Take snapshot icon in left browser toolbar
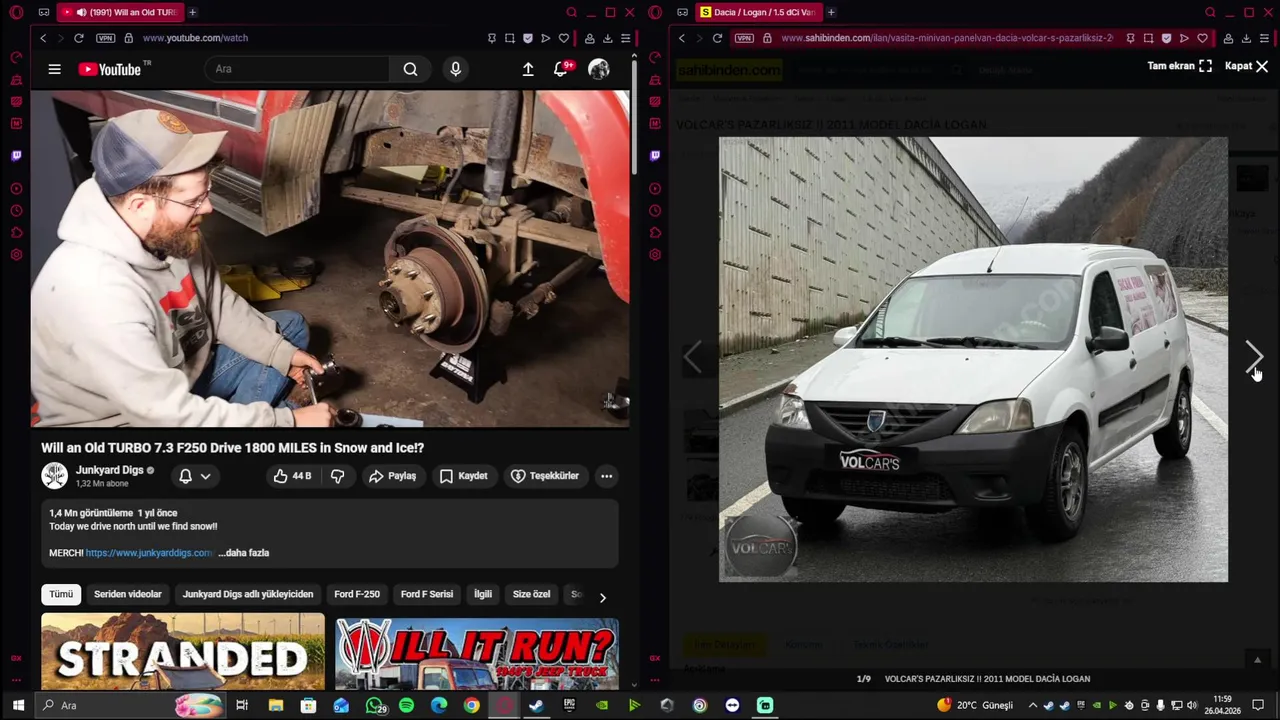Viewport: 1280px width, 720px height. tap(510, 38)
